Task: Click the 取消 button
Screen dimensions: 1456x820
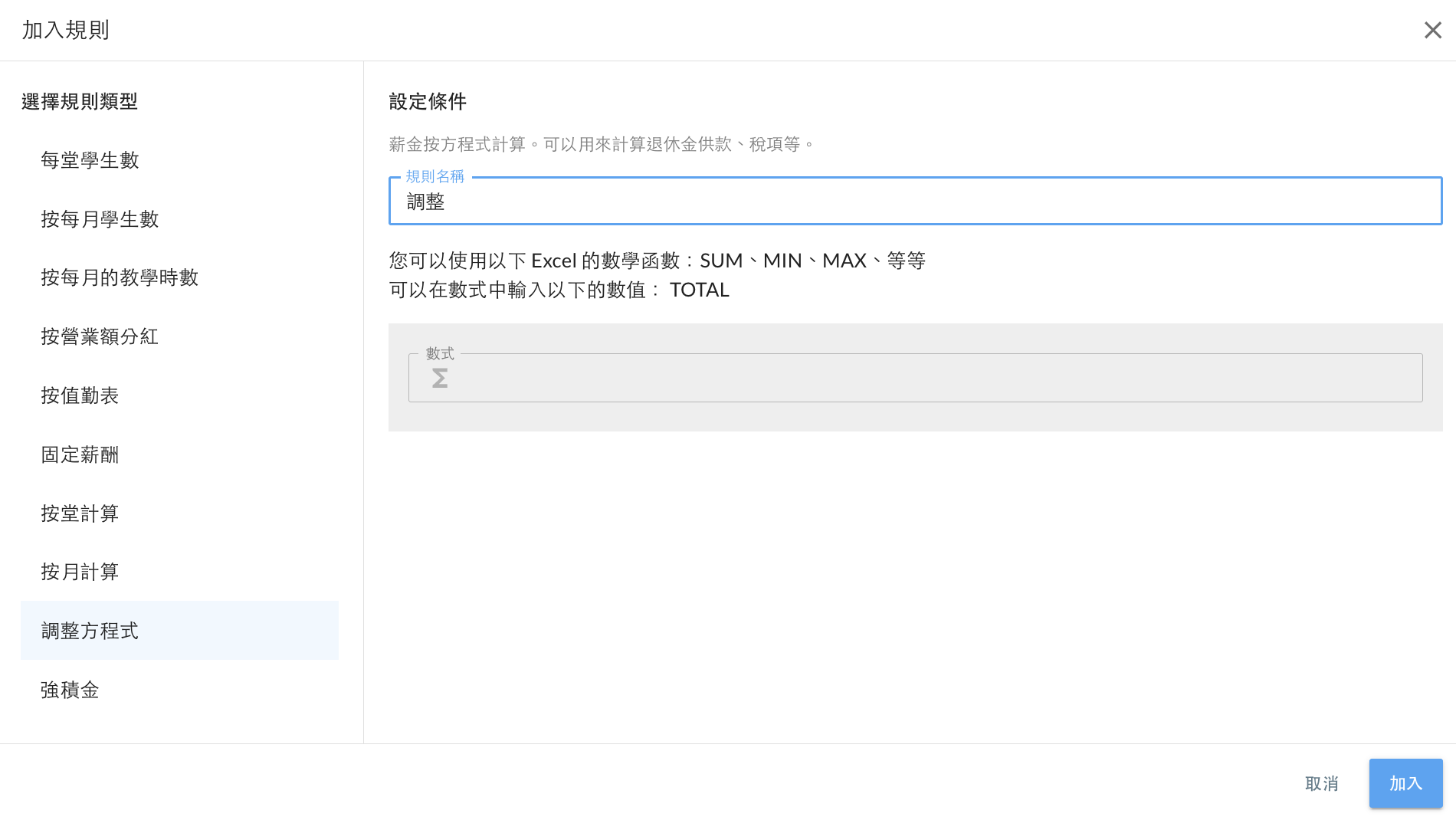Action: click(1321, 783)
